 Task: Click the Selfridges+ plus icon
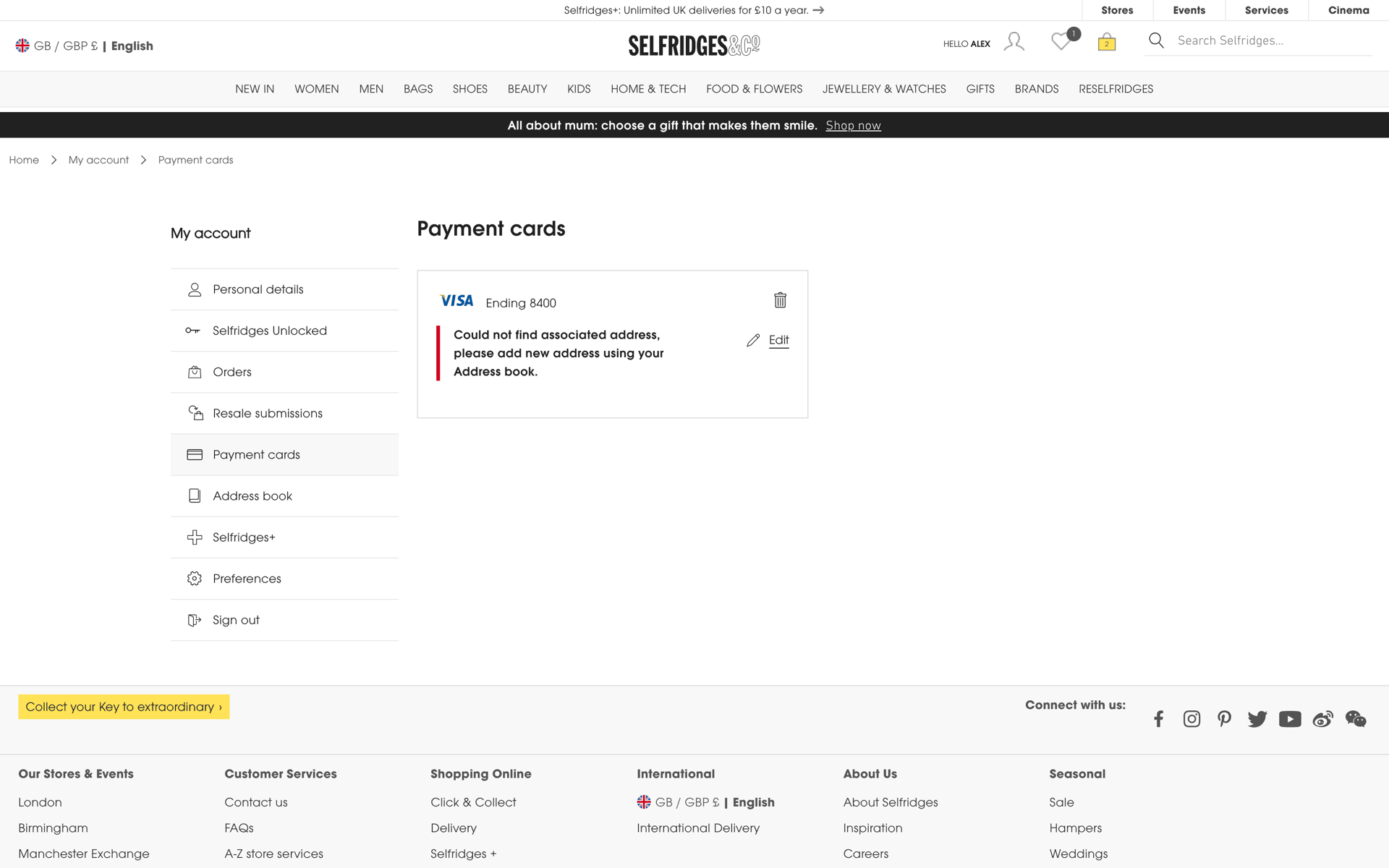point(195,537)
